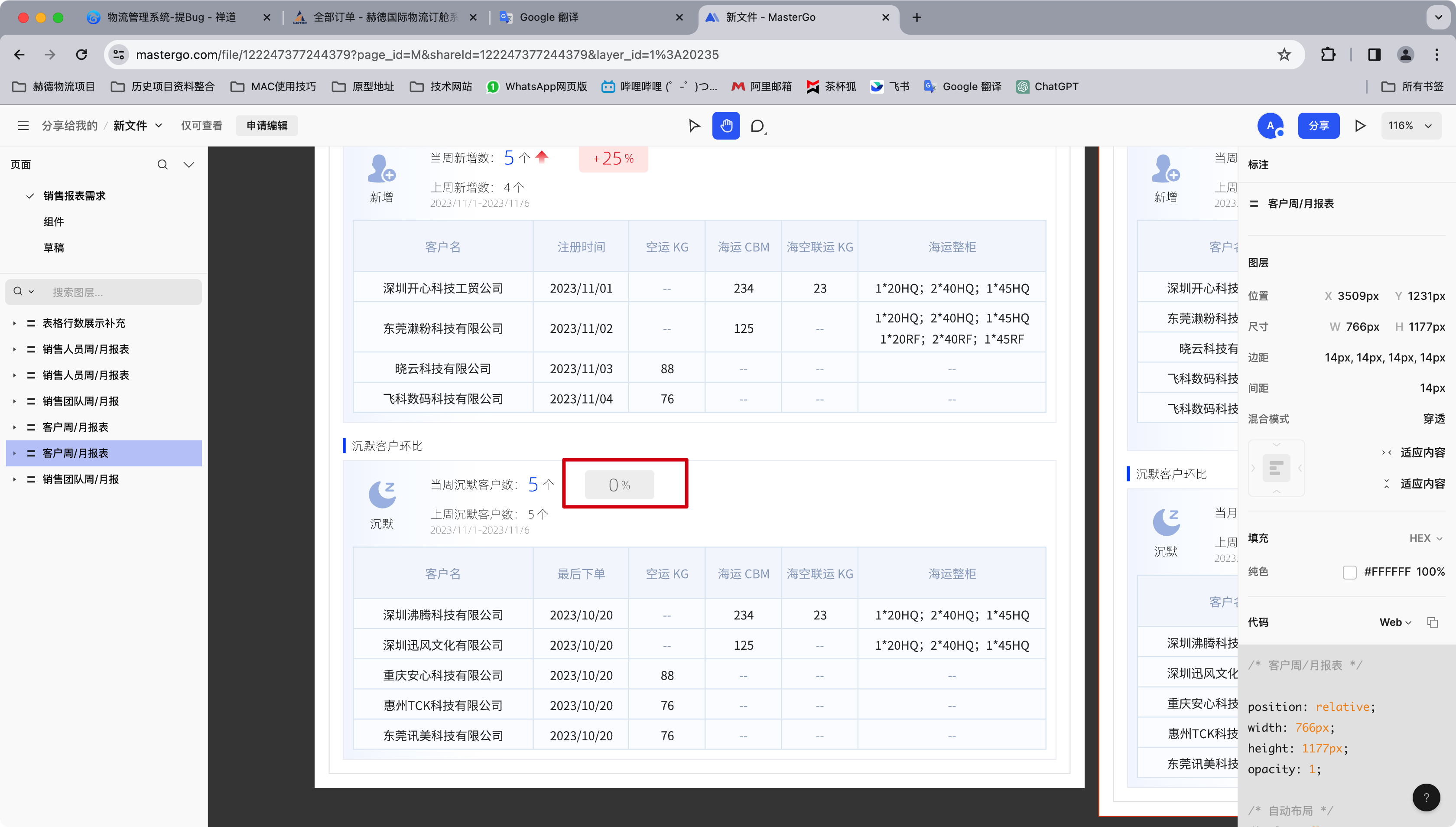
Task: Click the pages search magnifier icon
Action: tap(162, 165)
